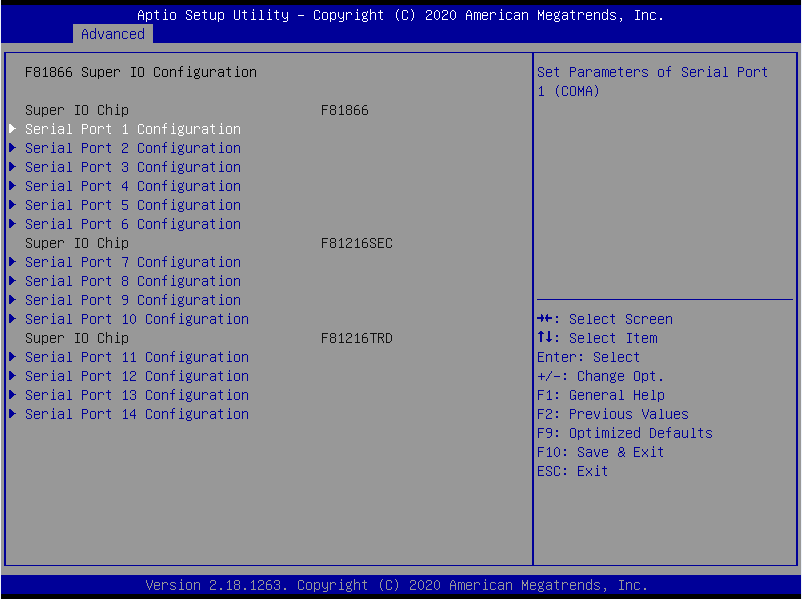Open Serial Port 14 Configuration
This screenshot has height=599, width=802.
[136, 414]
